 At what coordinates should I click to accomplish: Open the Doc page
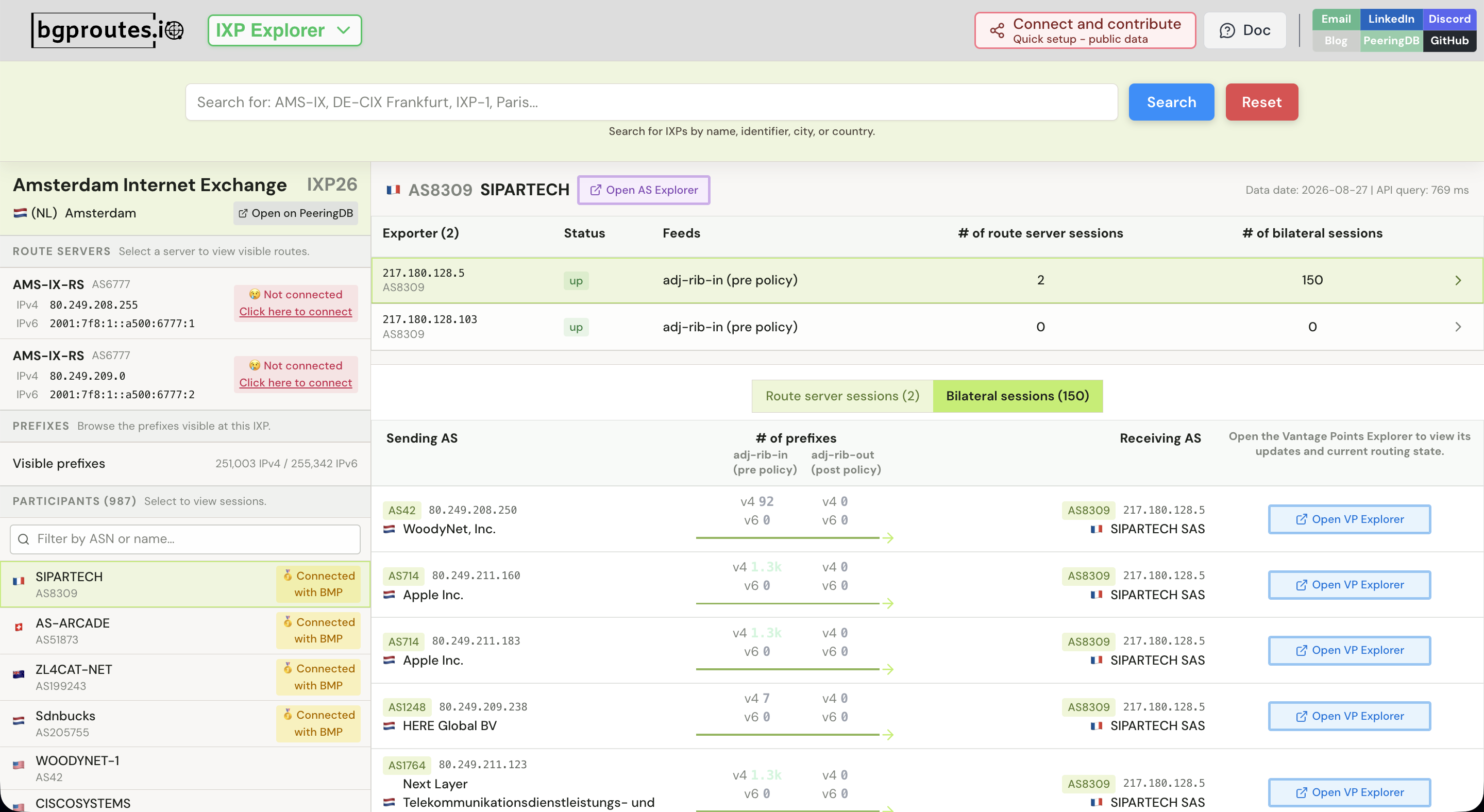coord(1244,30)
